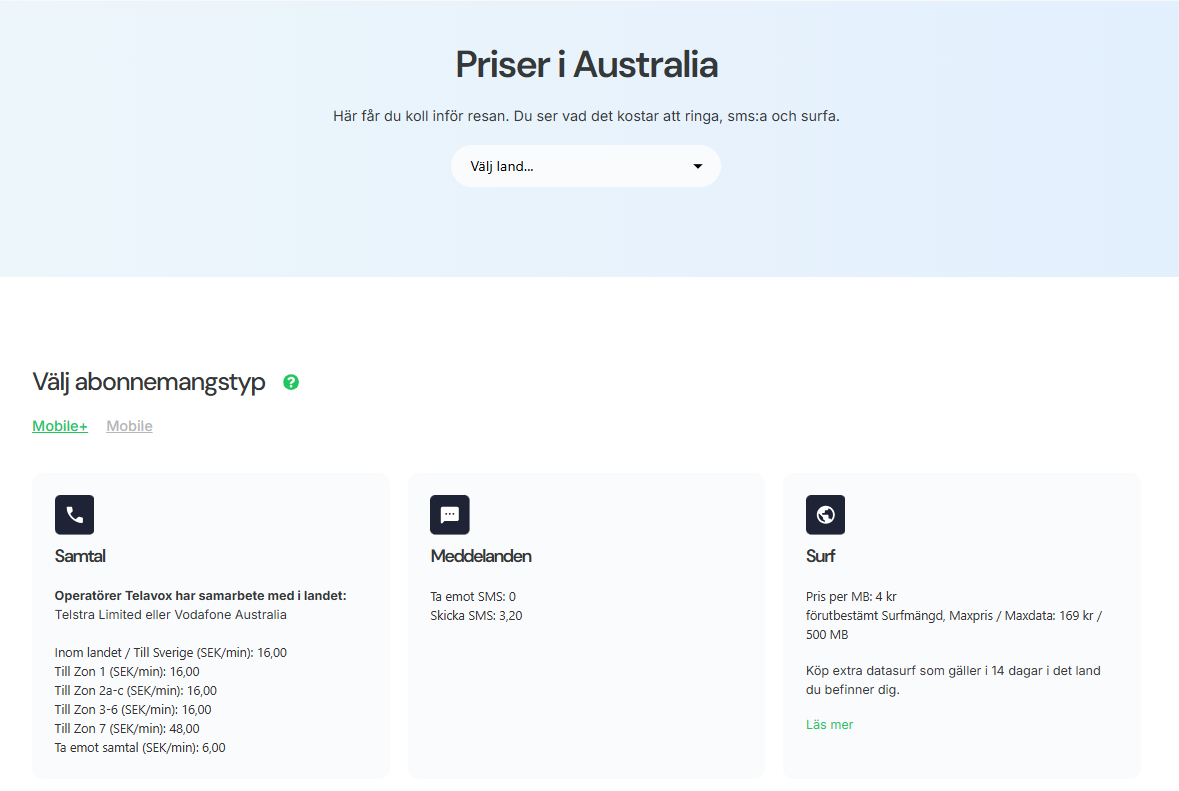Select the Mobile subscription tab
The height and width of the screenshot is (791, 1179).
129,426
